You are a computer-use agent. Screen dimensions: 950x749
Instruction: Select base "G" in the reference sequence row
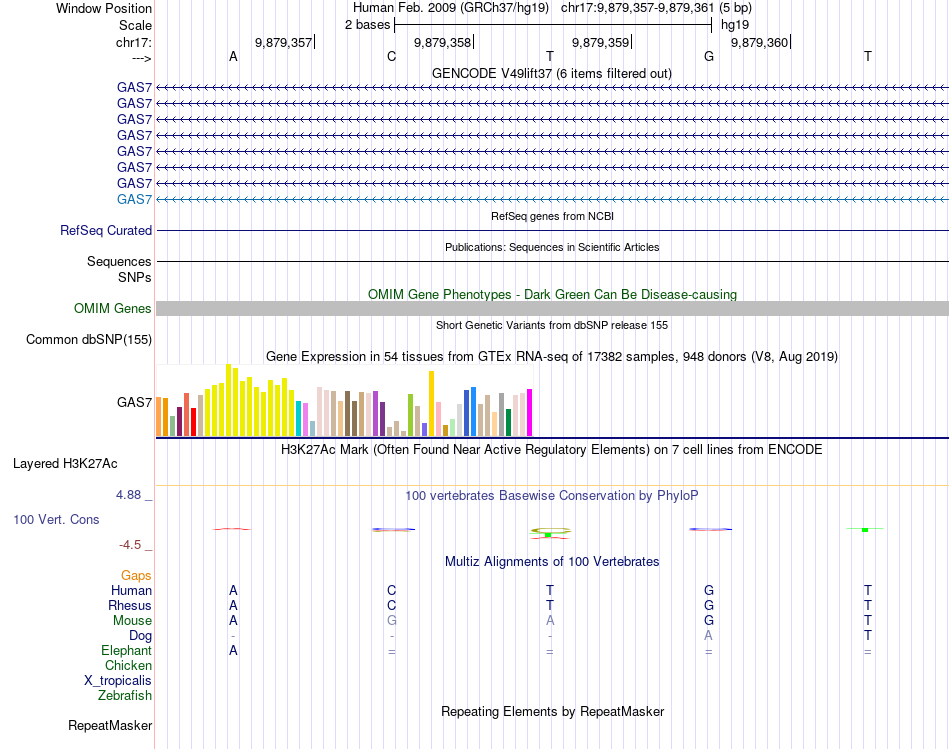(x=709, y=56)
